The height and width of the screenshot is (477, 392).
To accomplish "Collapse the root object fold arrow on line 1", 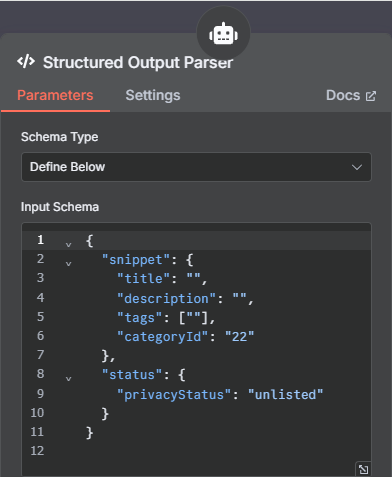I will [68, 245].
